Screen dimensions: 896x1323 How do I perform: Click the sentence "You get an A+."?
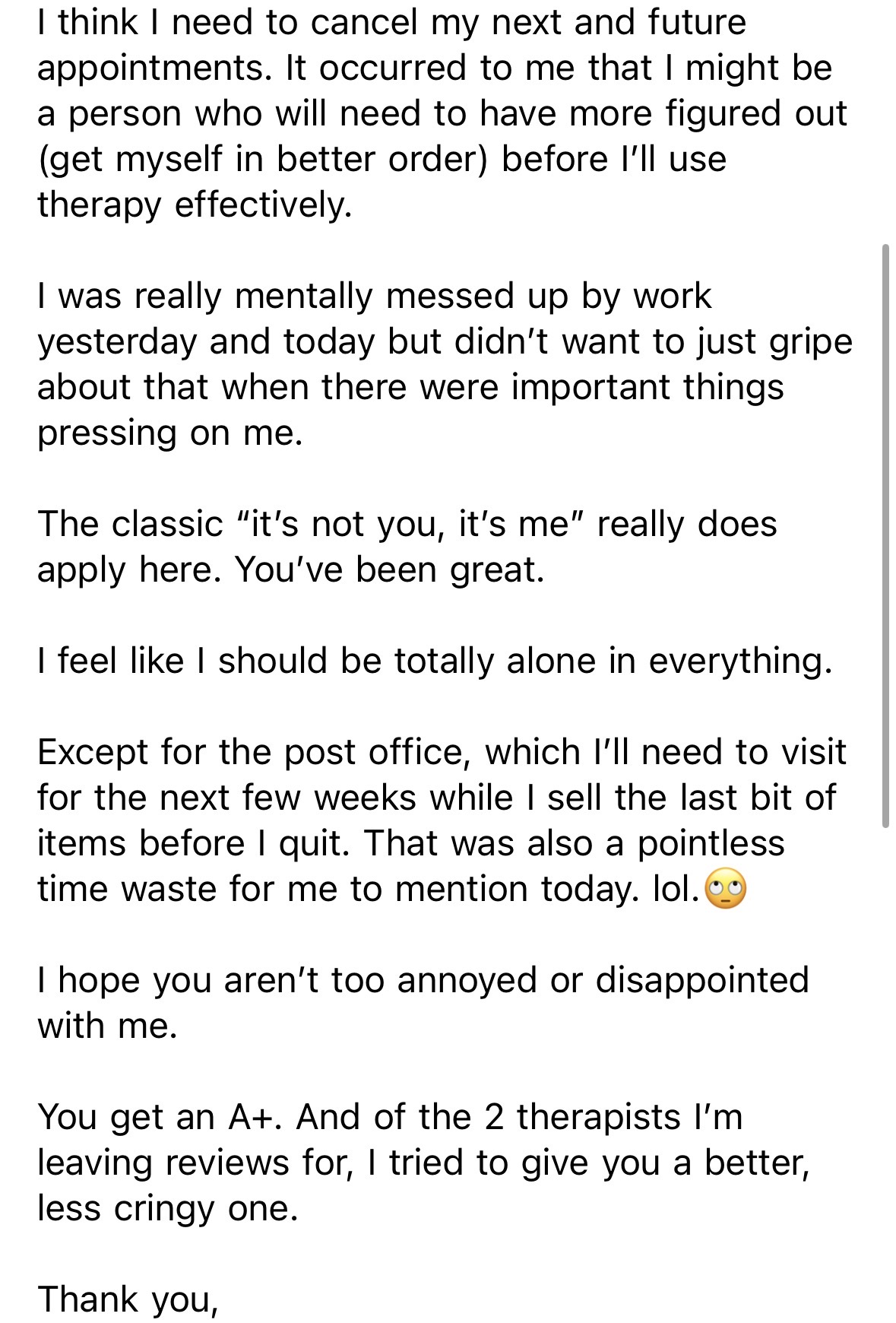pyautogui.click(x=160, y=1117)
